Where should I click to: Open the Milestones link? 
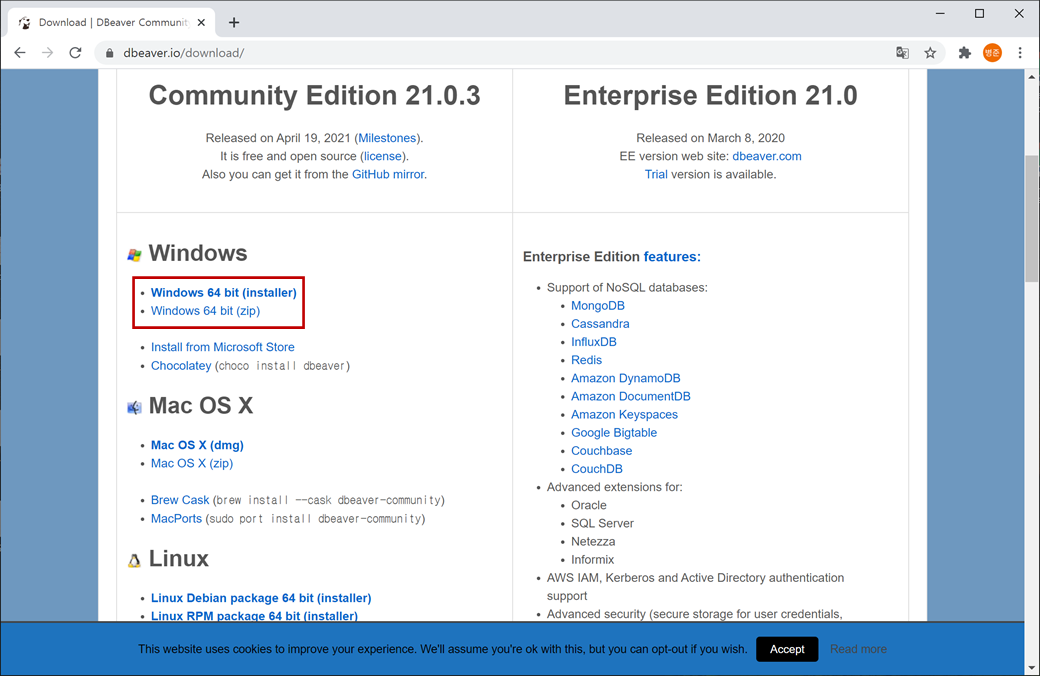pyautogui.click(x=387, y=138)
